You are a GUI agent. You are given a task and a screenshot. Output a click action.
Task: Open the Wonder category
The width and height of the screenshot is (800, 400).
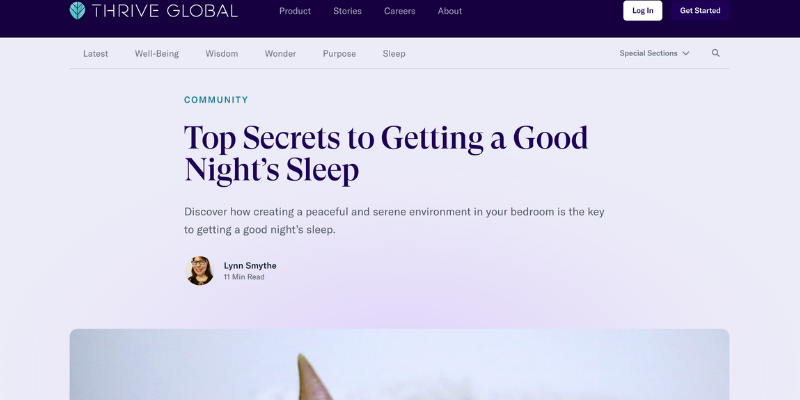click(280, 54)
